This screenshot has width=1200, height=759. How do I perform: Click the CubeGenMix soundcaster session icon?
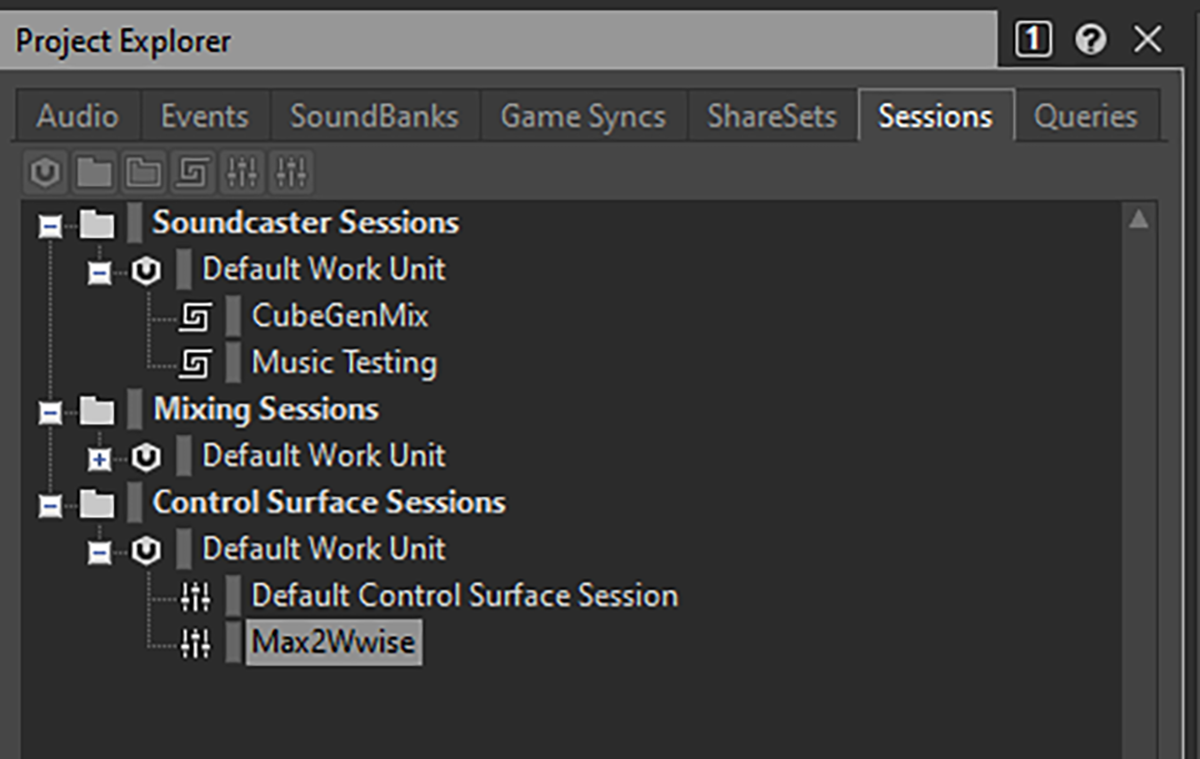[x=195, y=317]
